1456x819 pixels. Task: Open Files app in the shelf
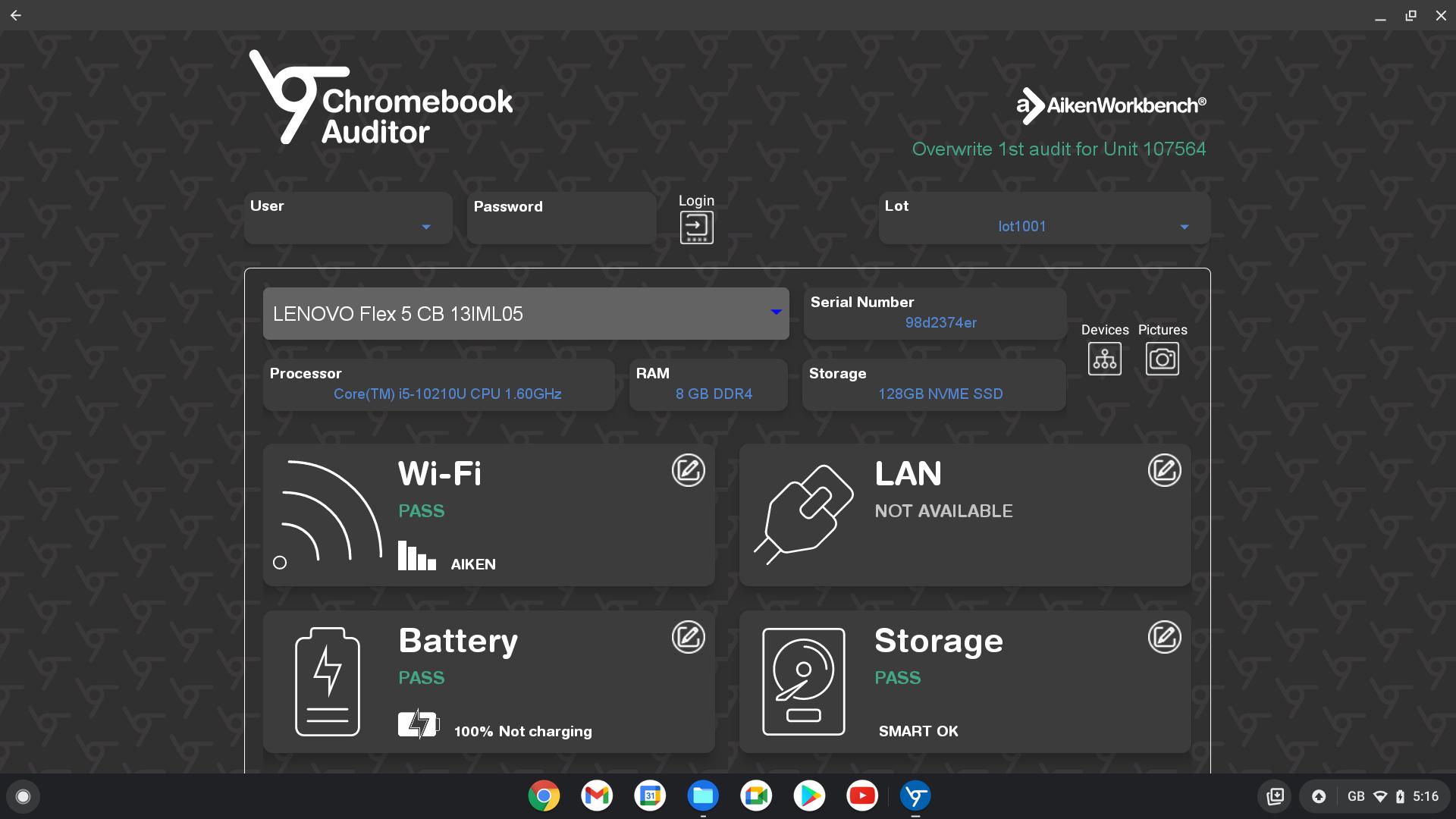tap(703, 795)
